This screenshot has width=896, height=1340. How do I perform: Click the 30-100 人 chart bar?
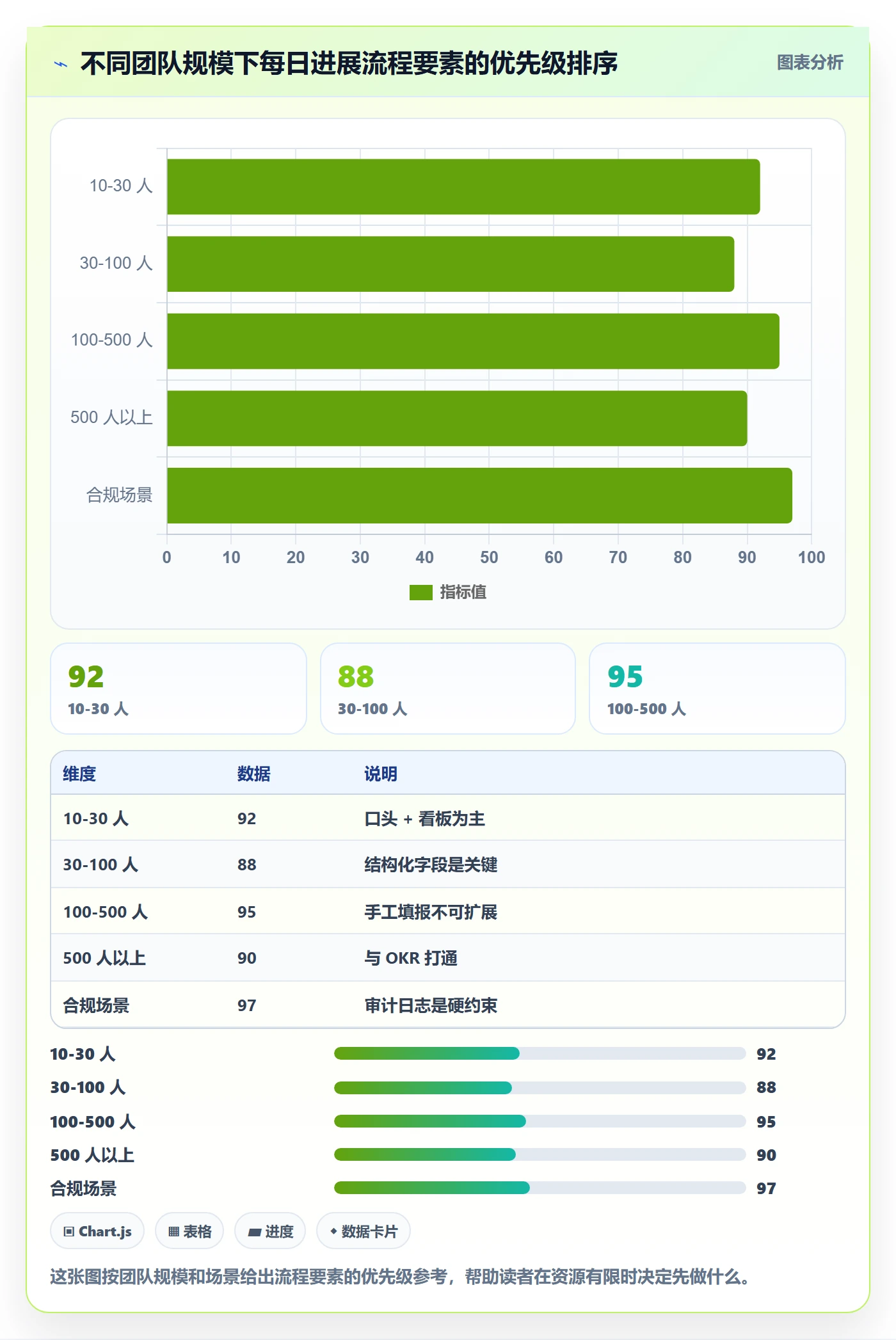point(451,264)
